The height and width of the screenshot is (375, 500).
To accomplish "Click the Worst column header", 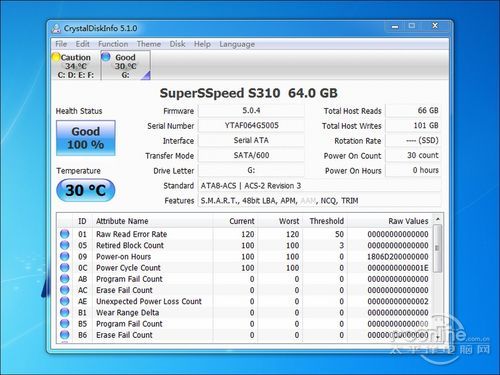I will [x=280, y=221].
